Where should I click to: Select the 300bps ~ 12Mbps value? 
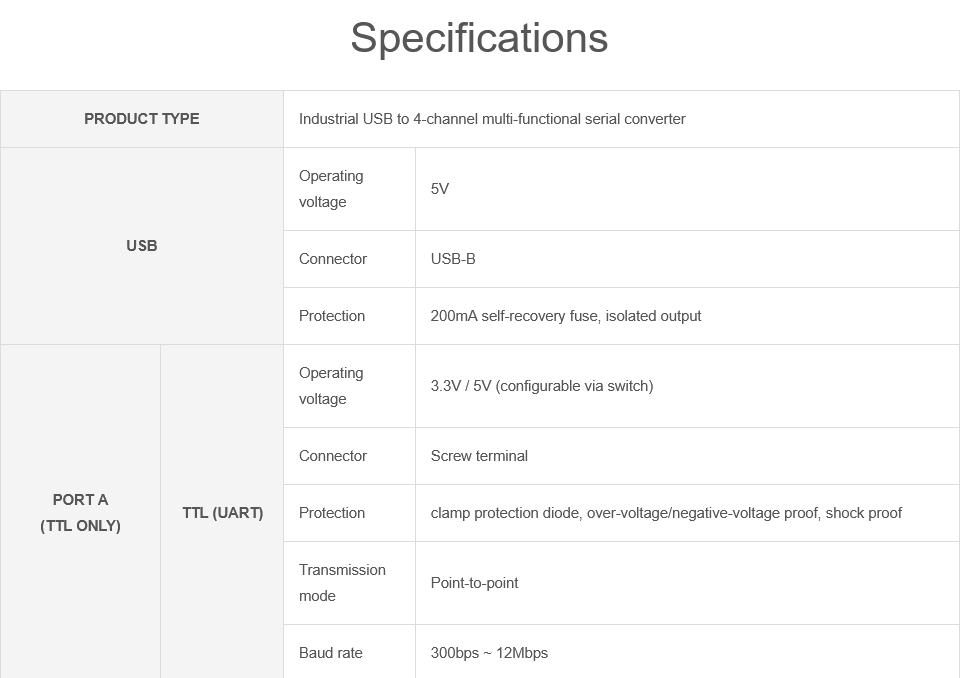coord(489,653)
